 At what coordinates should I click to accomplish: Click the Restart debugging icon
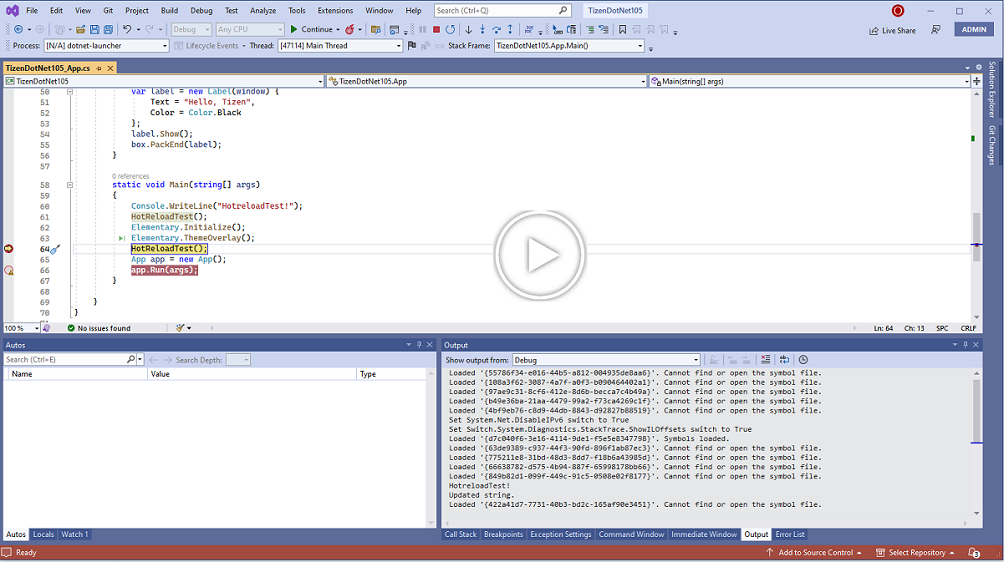tap(450, 30)
